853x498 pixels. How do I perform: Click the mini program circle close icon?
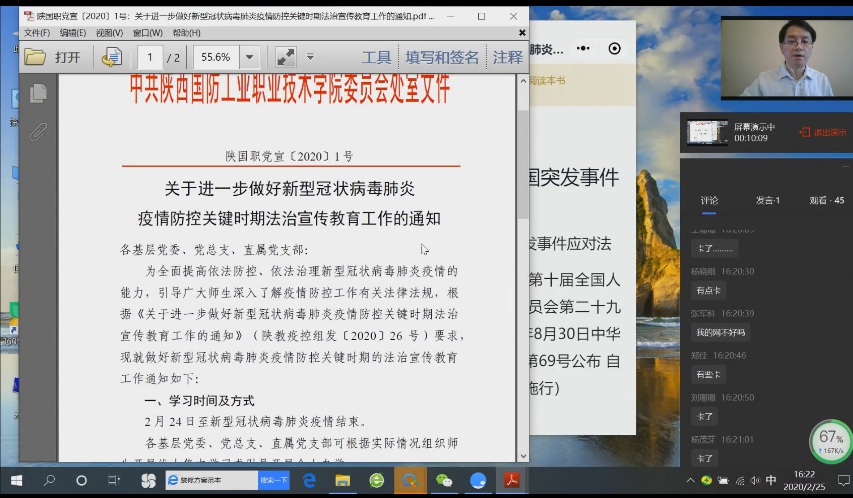pos(614,49)
